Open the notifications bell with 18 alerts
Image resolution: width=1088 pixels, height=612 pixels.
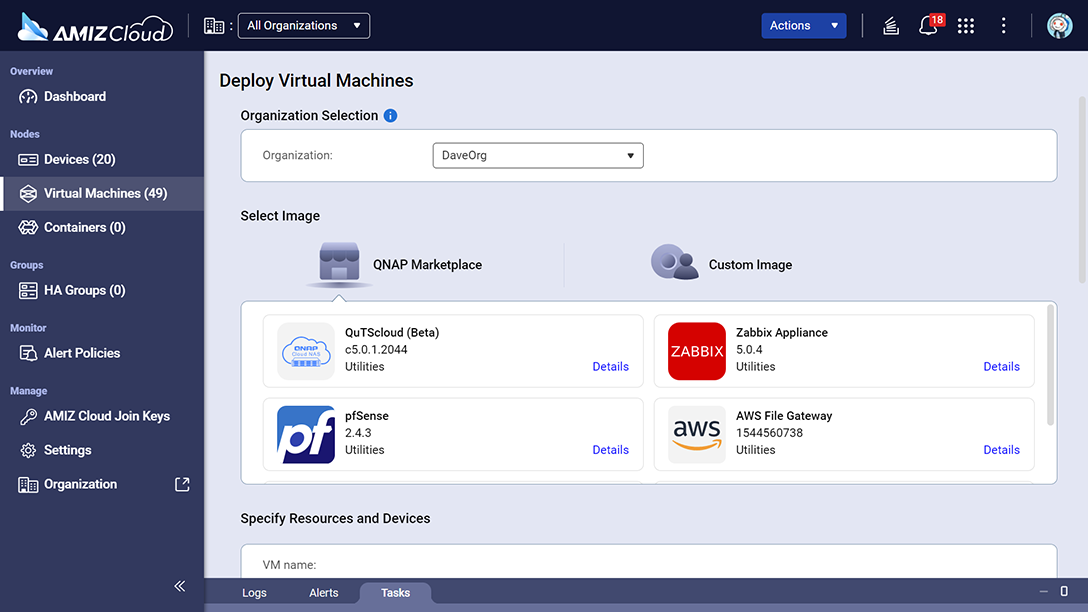tap(928, 25)
